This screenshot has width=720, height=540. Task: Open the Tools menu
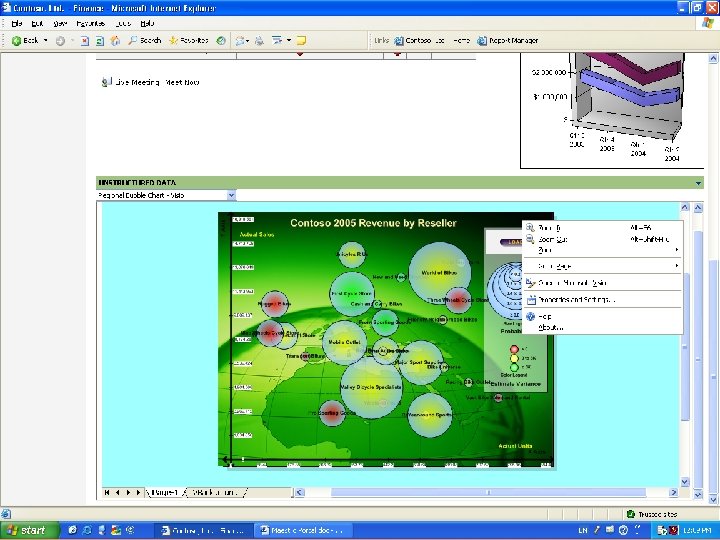(x=123, y=23)
